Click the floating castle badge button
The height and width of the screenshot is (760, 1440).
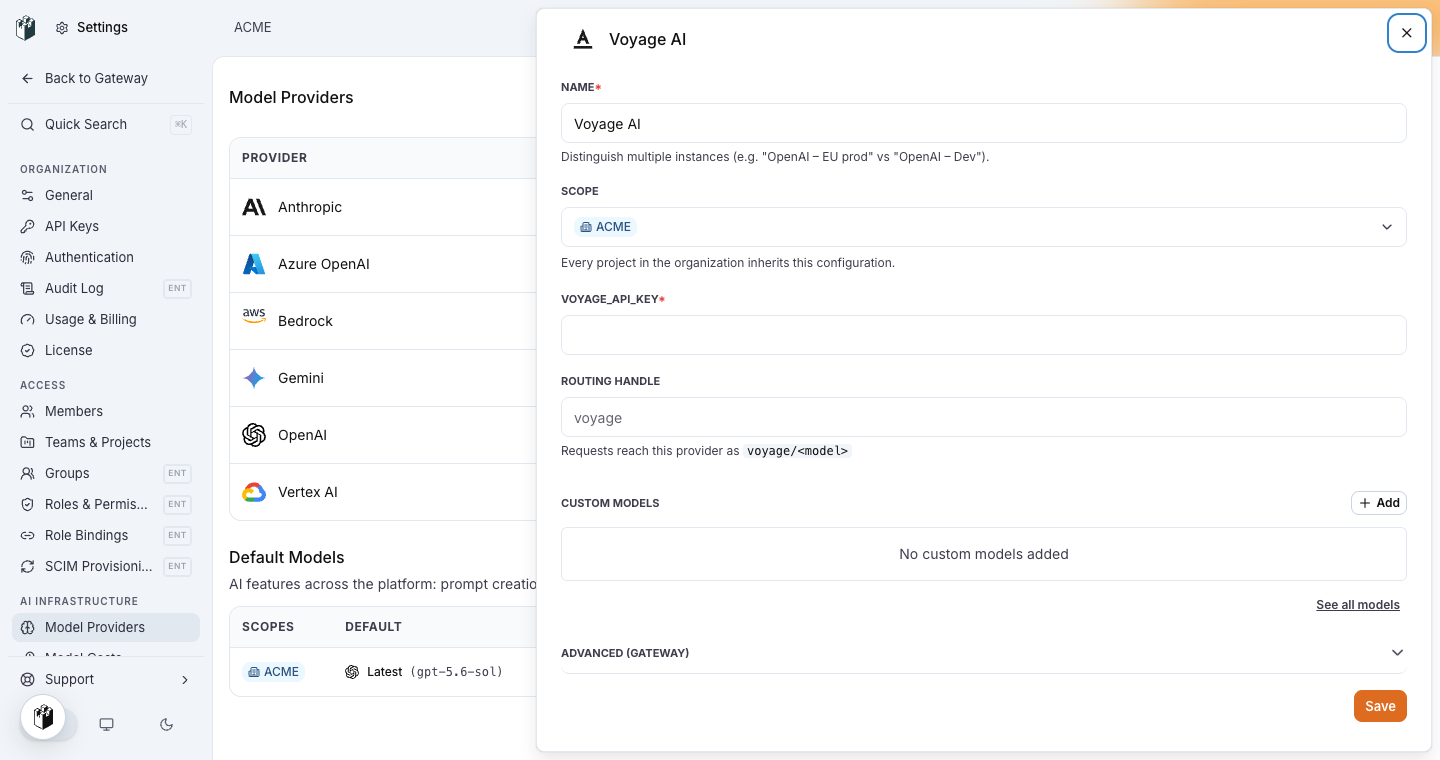[x=43, y=717]
